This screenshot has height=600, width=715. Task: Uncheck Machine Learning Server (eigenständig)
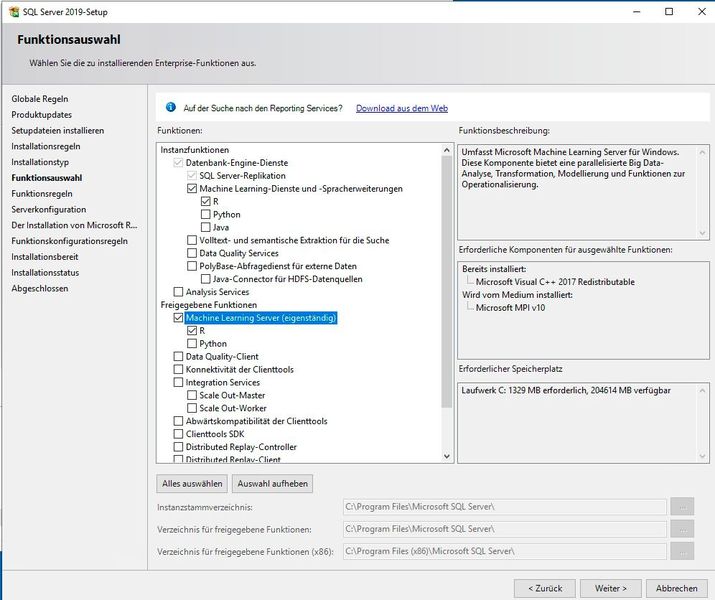click(178, 318)
